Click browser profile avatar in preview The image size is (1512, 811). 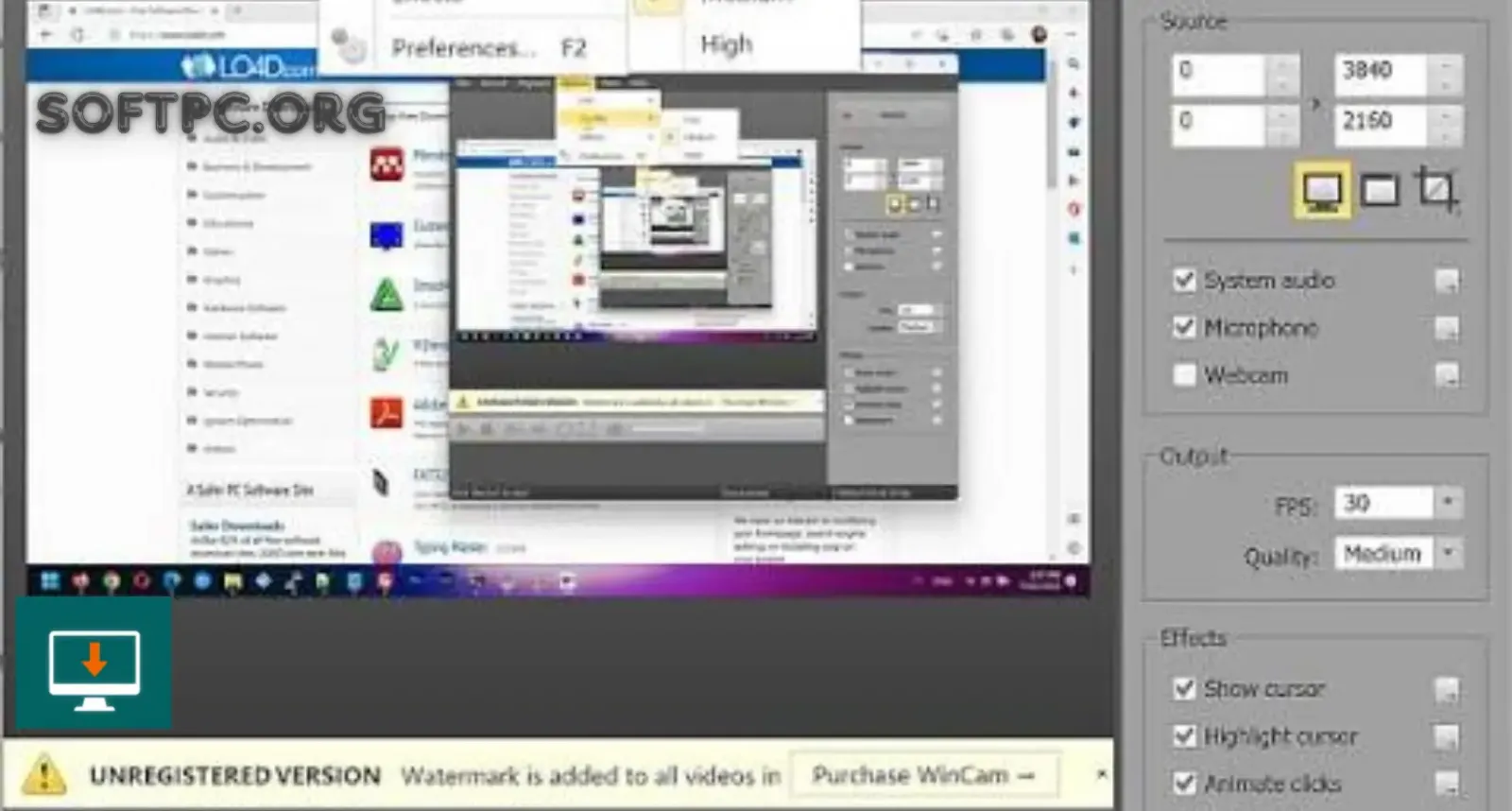coord(1039,35)
